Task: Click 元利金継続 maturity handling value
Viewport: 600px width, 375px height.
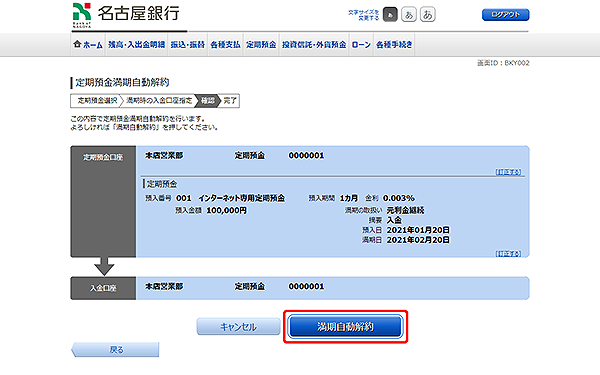Action: (405, 210)
